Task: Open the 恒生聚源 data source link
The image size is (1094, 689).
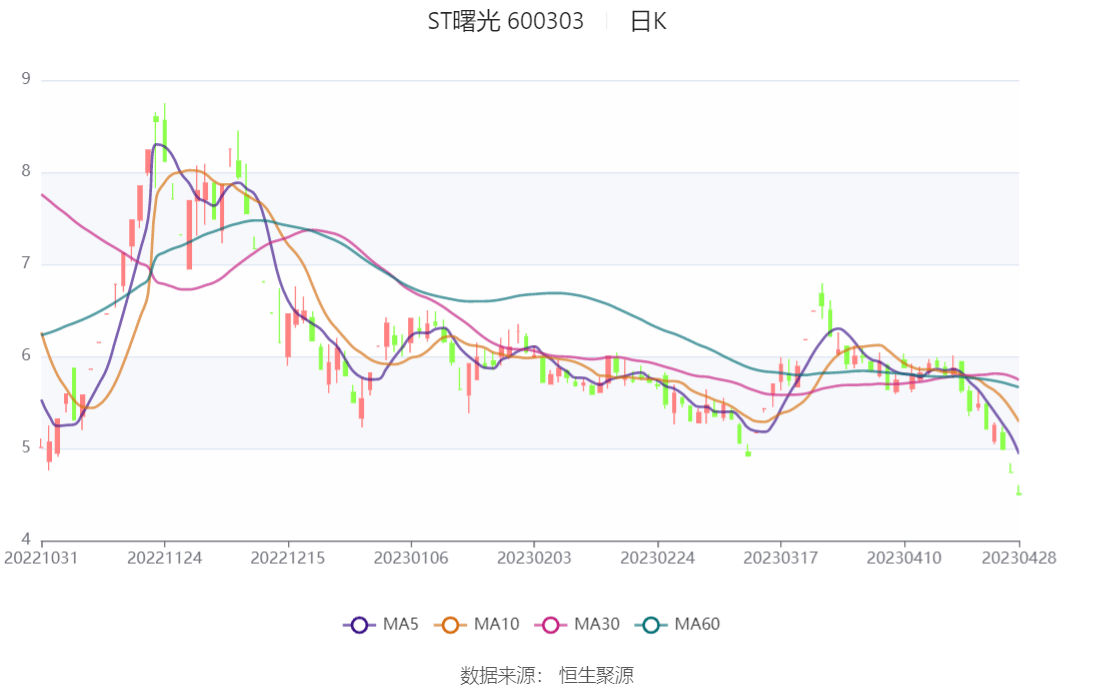Action: [x=597, y=675]
